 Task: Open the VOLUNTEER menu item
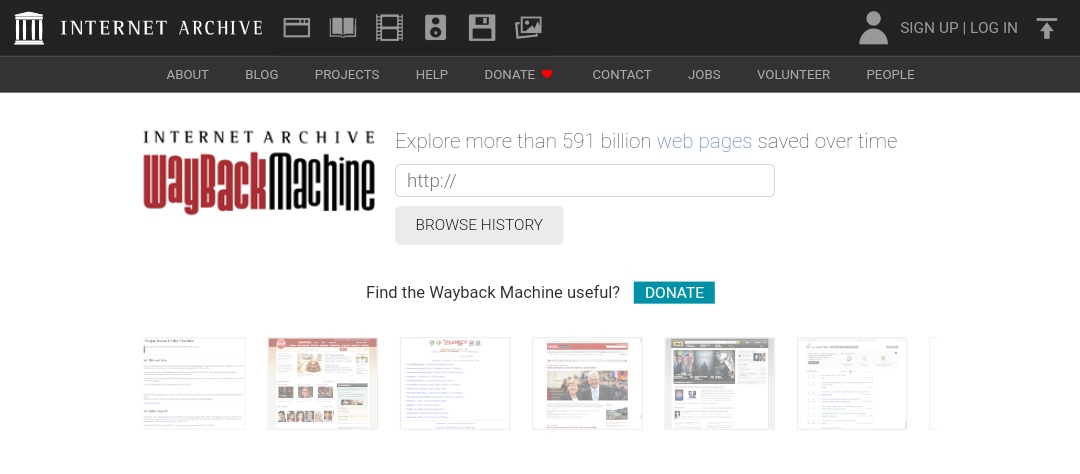tap(793, 74)
